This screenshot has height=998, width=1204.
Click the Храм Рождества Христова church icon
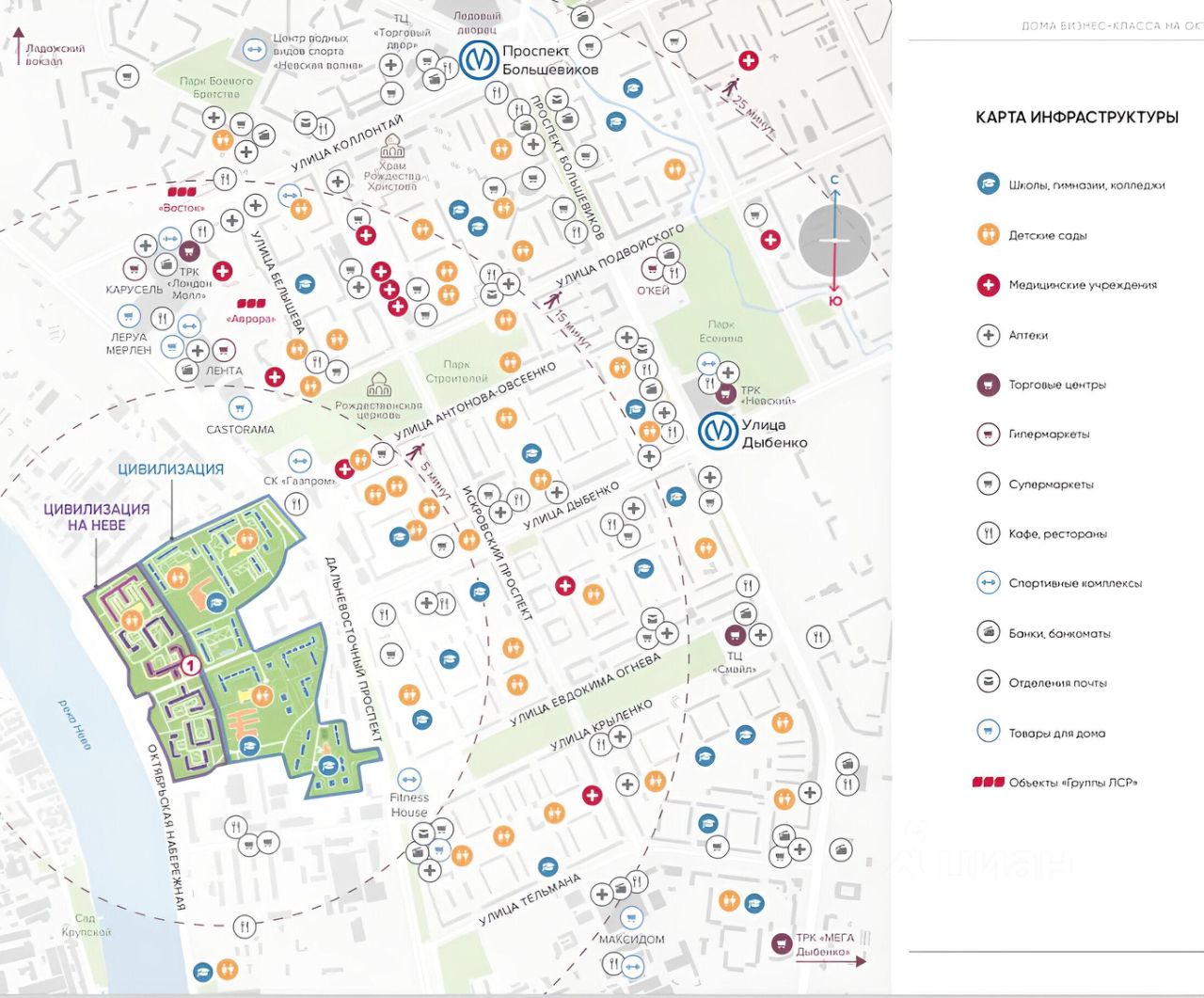[x=392, y=147]
